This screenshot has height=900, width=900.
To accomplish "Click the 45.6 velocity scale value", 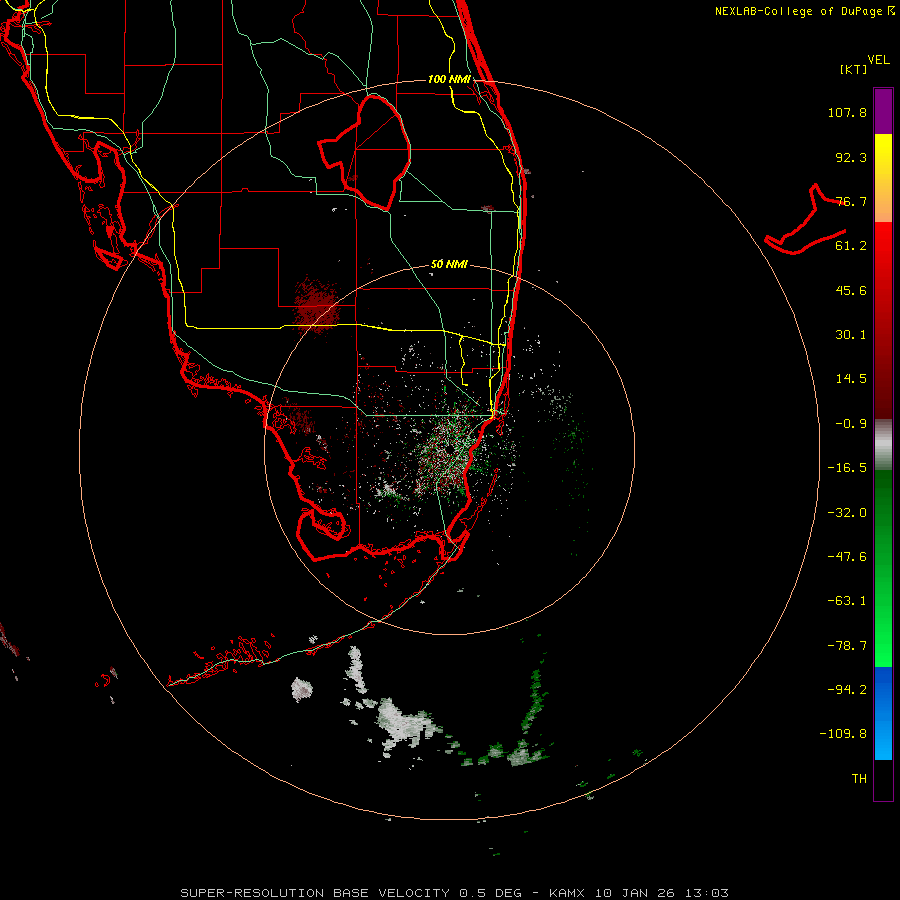I will [851, 290].
